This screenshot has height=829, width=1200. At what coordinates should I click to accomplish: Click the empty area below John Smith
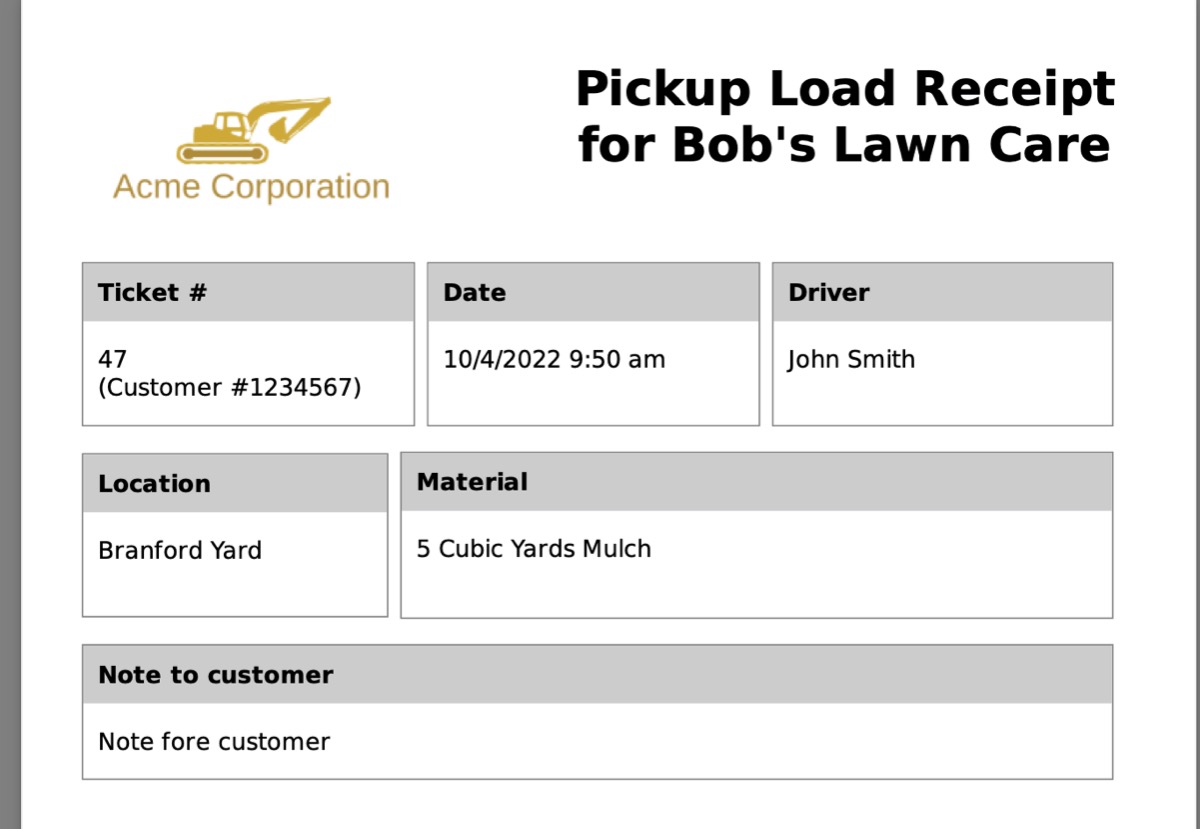[942, 400]
